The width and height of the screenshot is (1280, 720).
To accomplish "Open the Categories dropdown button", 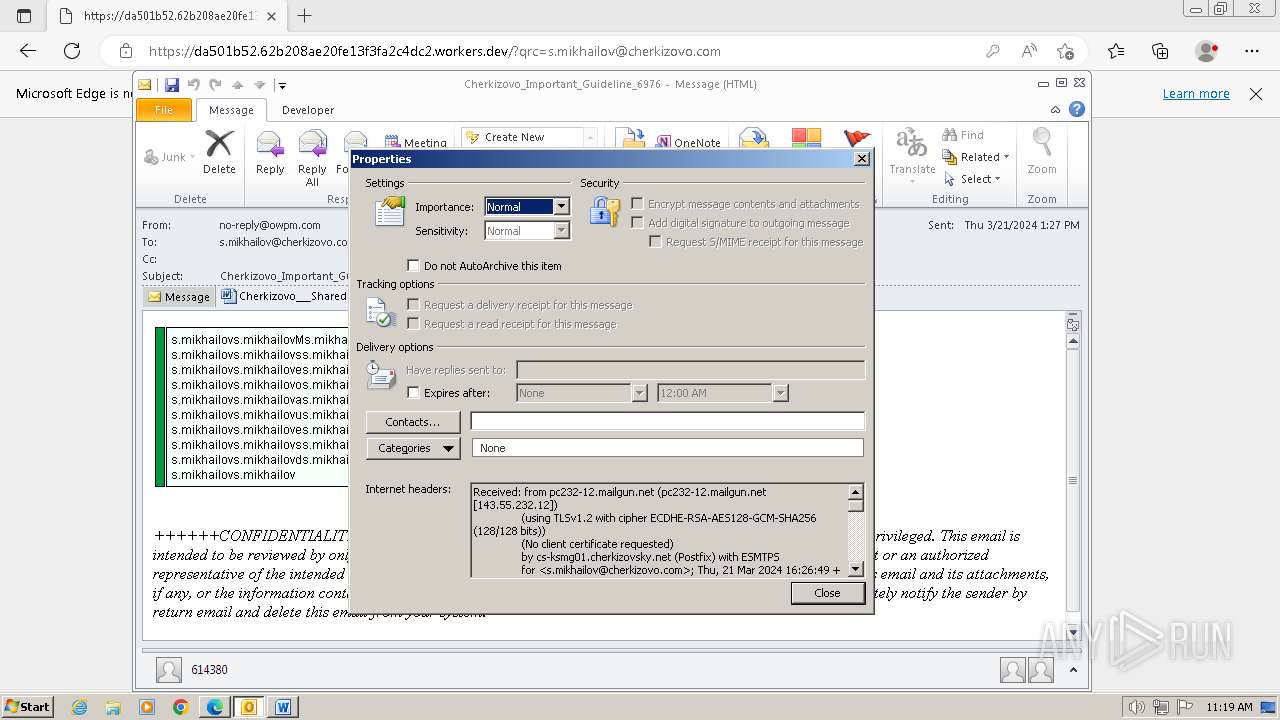I will click(413, 448).
